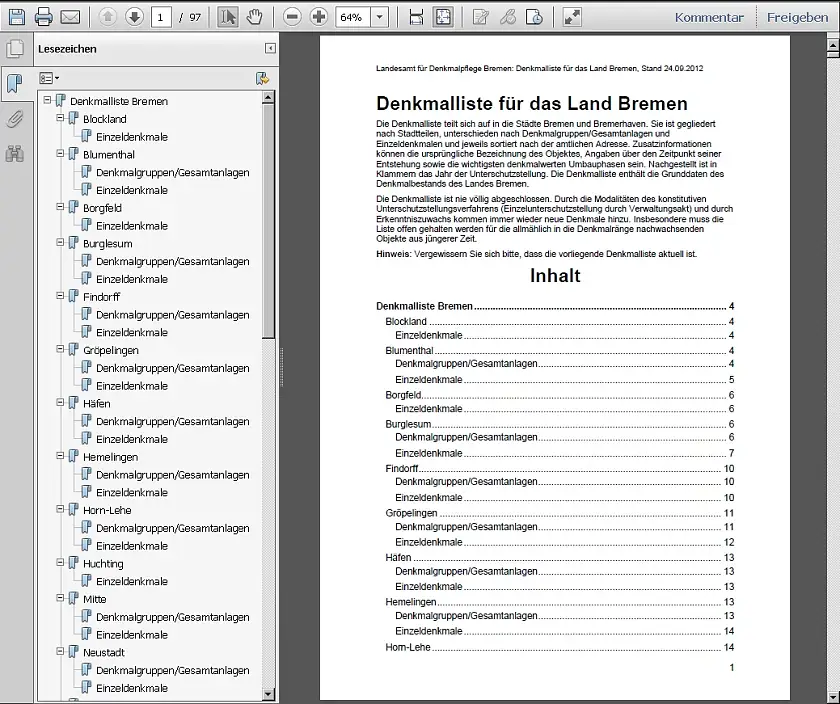This screenshot has width=840, height=704.
Task: Open the zoom percentage dropdown arrow
Action: point(379,17)
